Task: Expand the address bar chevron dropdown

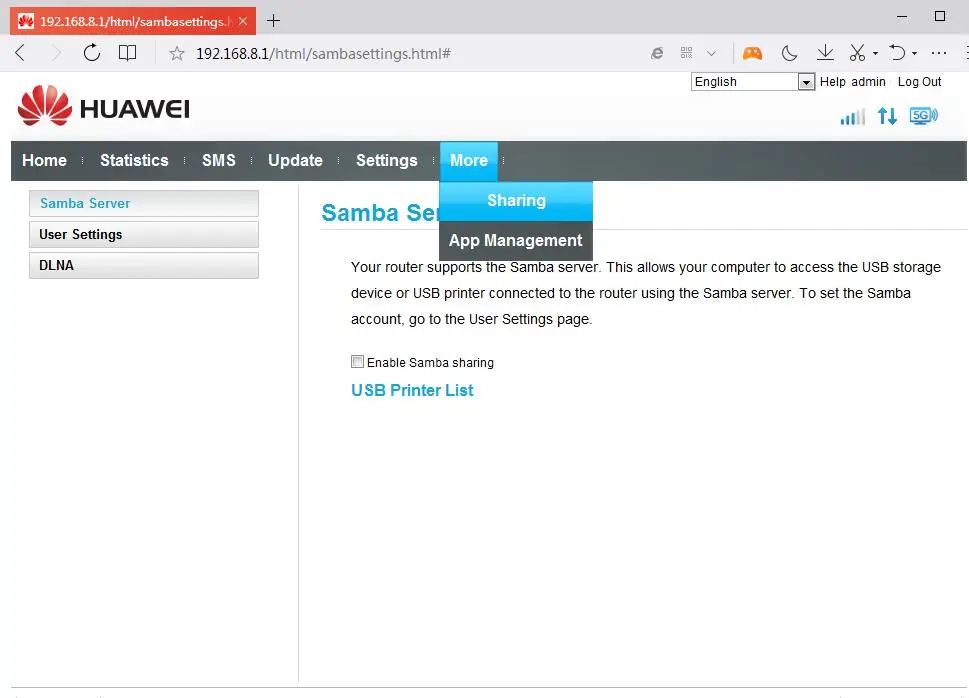Action: click(712, 54)
